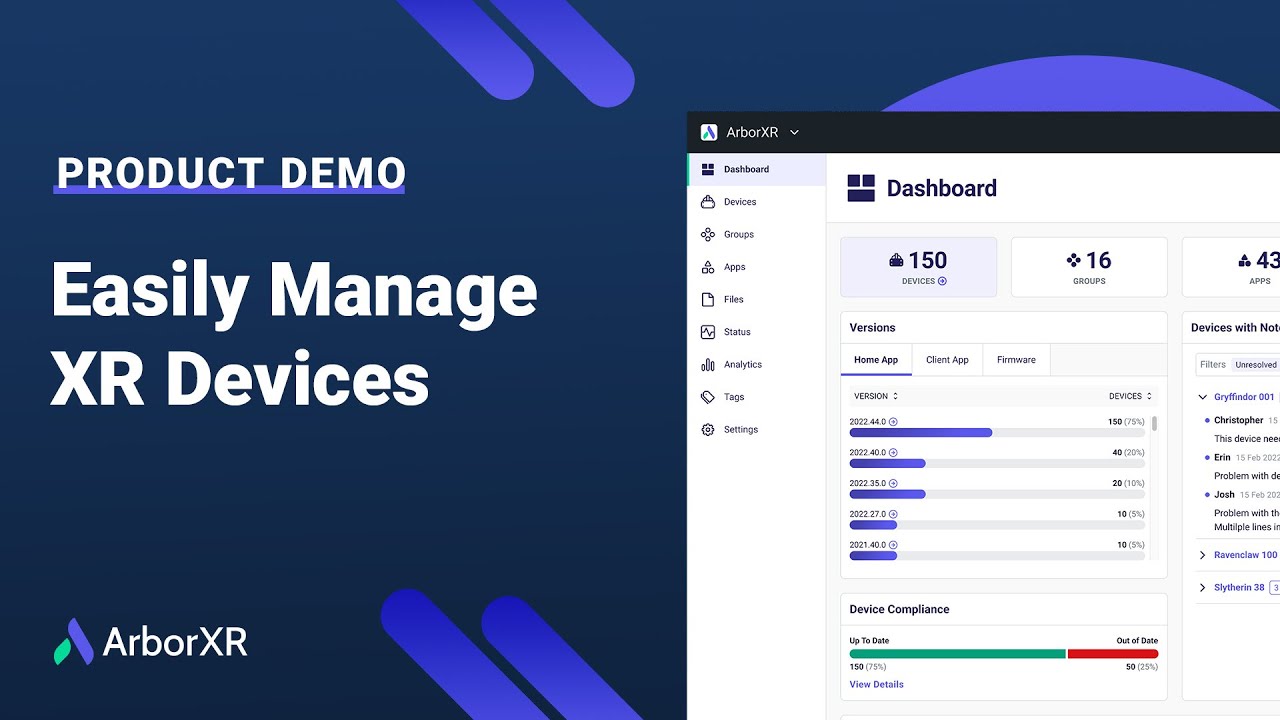Click the Dashboard page title icon

pyautogui.click(x=861, y=188)
